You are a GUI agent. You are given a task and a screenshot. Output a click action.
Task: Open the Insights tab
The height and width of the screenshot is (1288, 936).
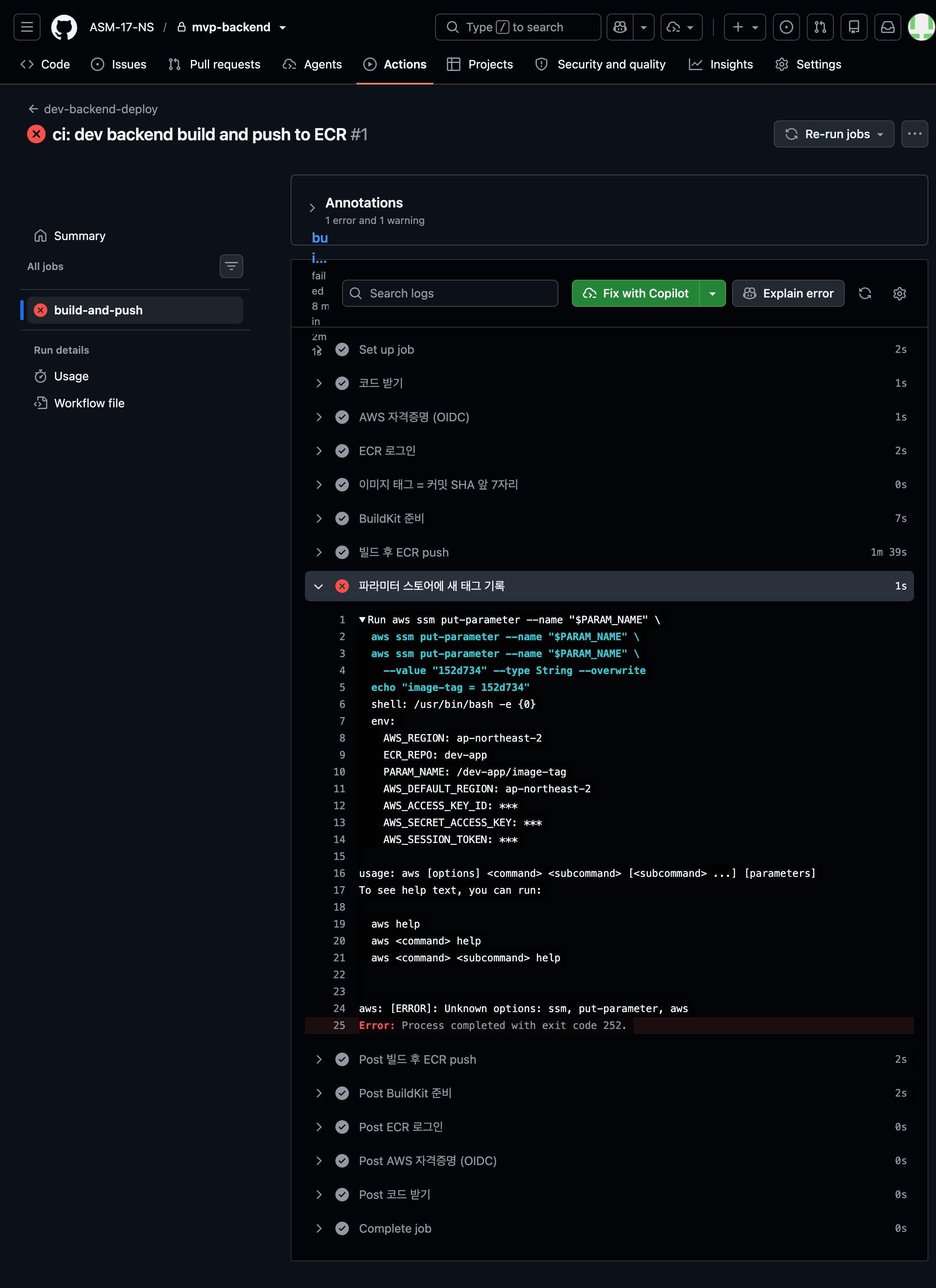tap(721, 64)
